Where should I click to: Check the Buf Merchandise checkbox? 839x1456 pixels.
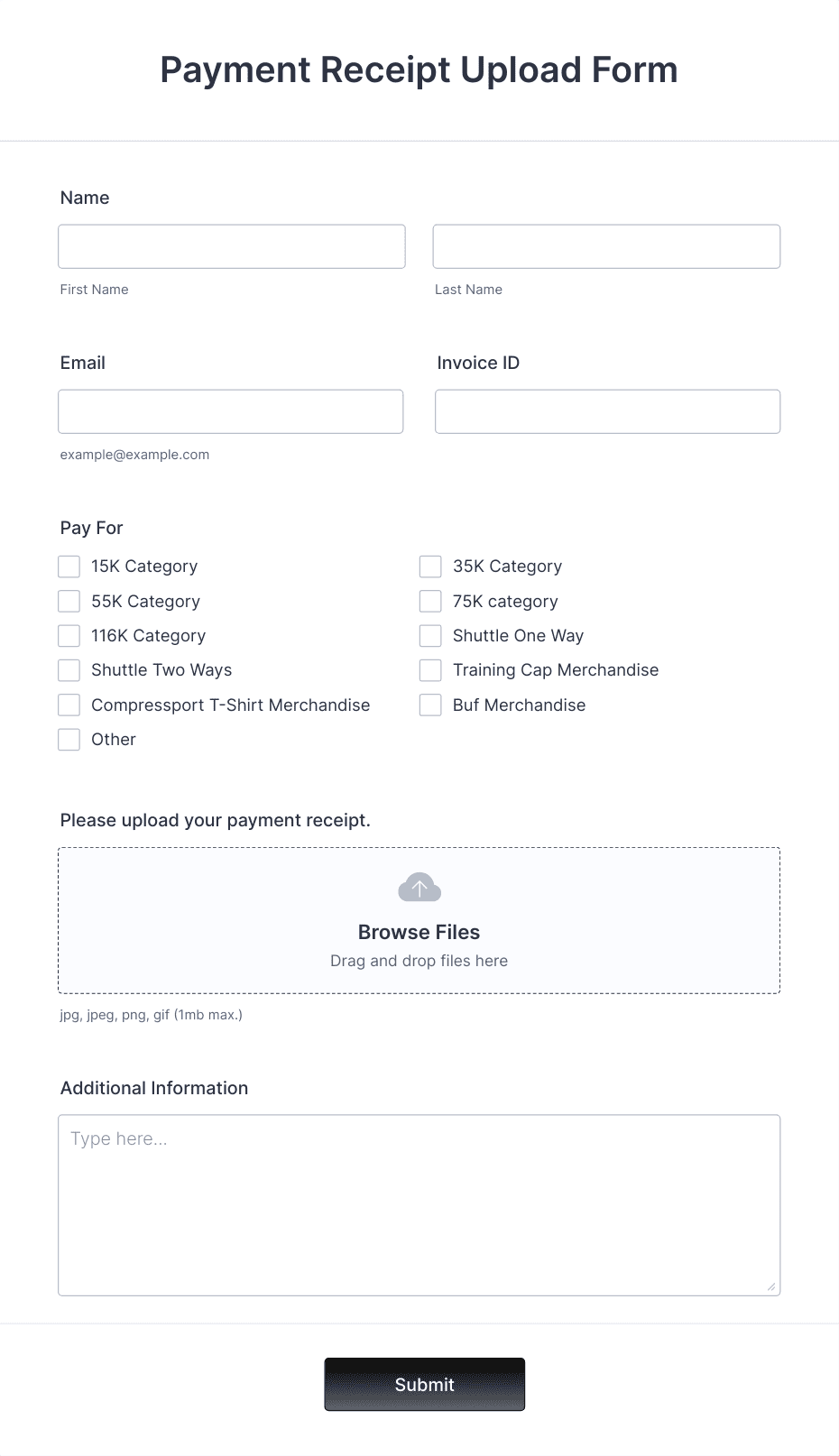[430, 705]
